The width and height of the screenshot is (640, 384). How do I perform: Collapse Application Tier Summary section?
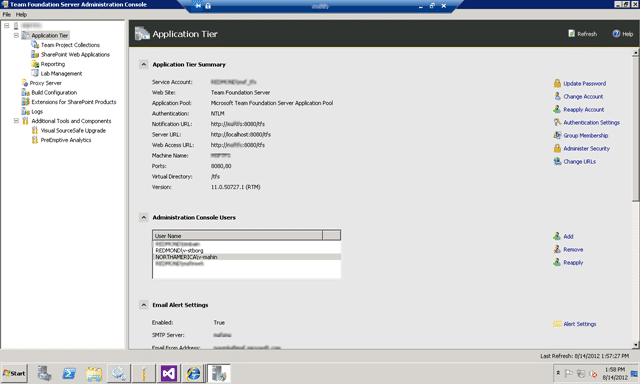coord(144,64)
